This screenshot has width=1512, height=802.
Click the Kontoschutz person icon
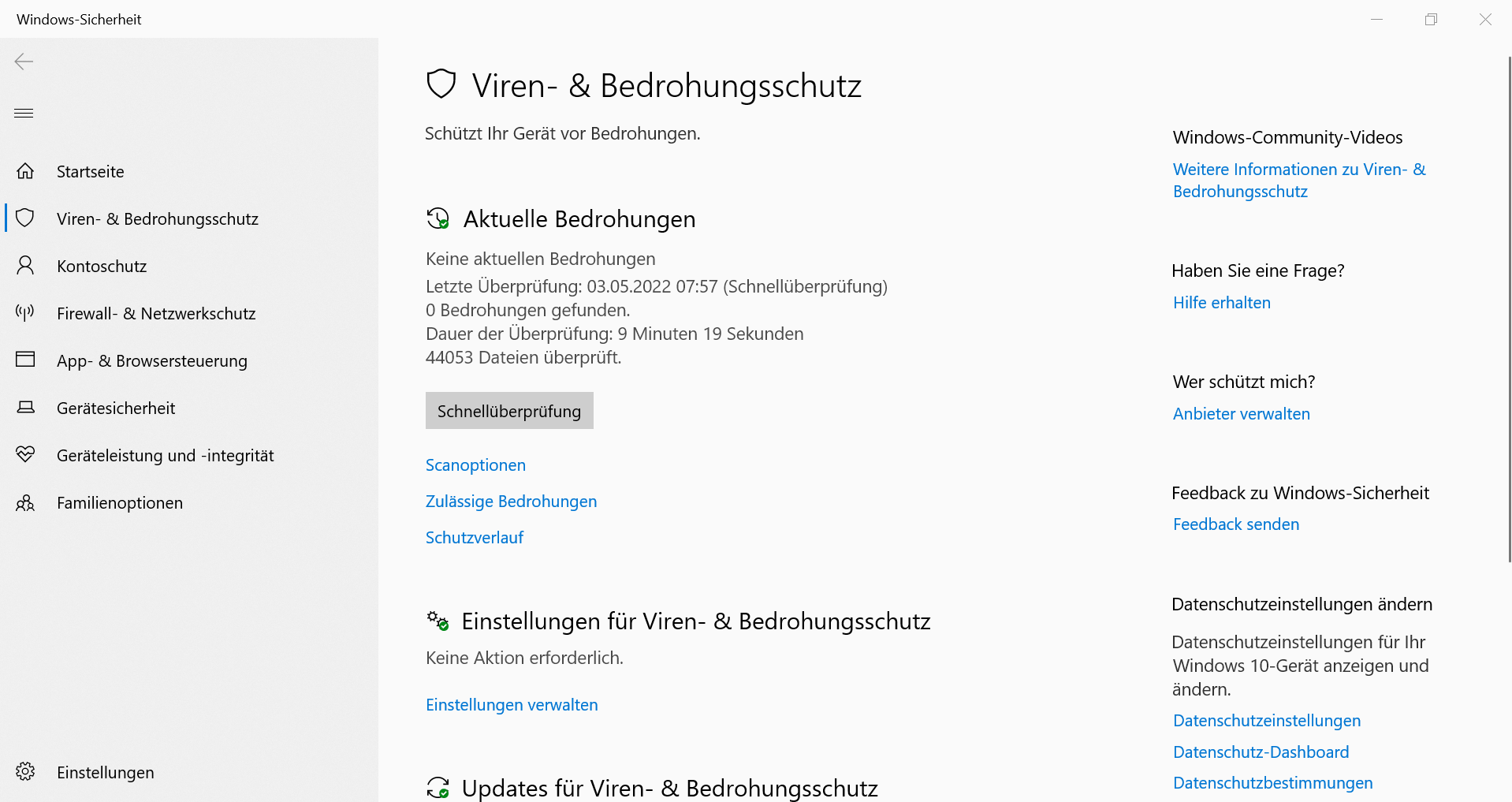(x=25, y=266)
